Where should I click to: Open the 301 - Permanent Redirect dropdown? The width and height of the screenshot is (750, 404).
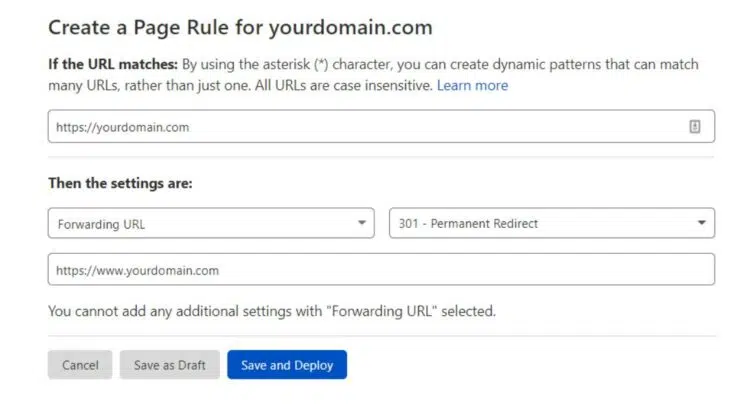pyautogui.click(x=551, y=223)
